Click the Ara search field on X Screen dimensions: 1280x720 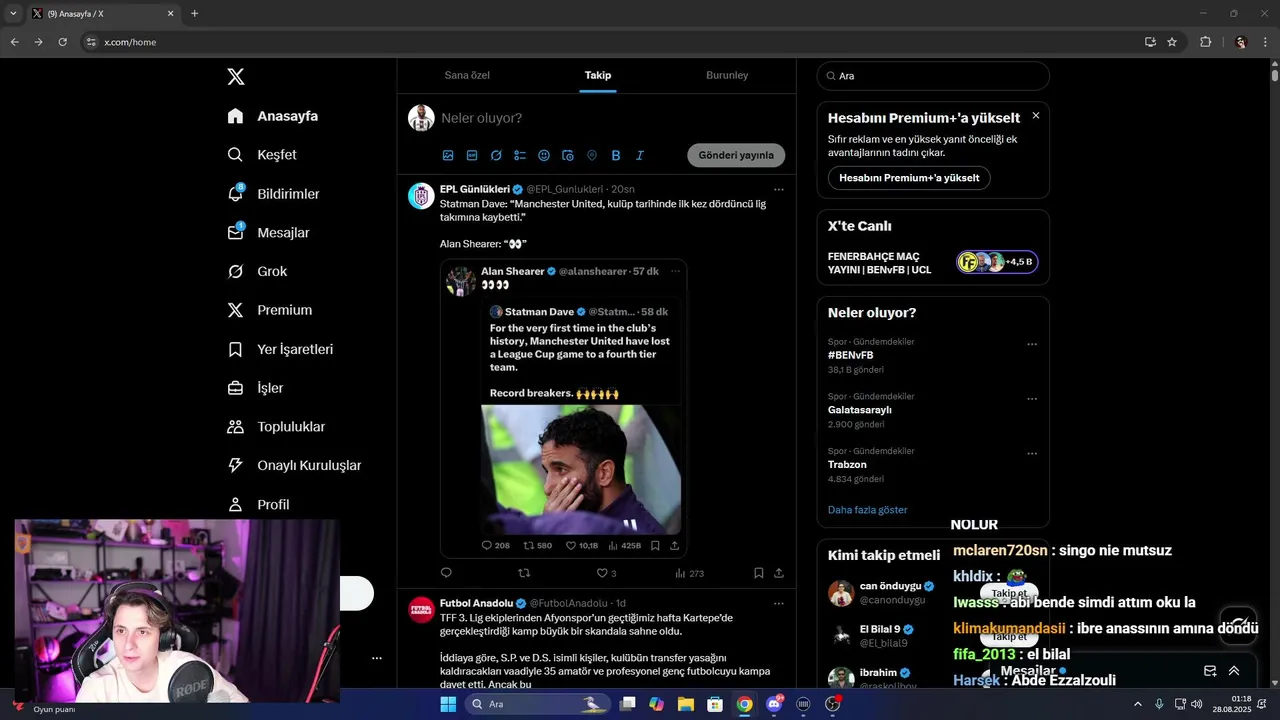click(x=933, y=76)
